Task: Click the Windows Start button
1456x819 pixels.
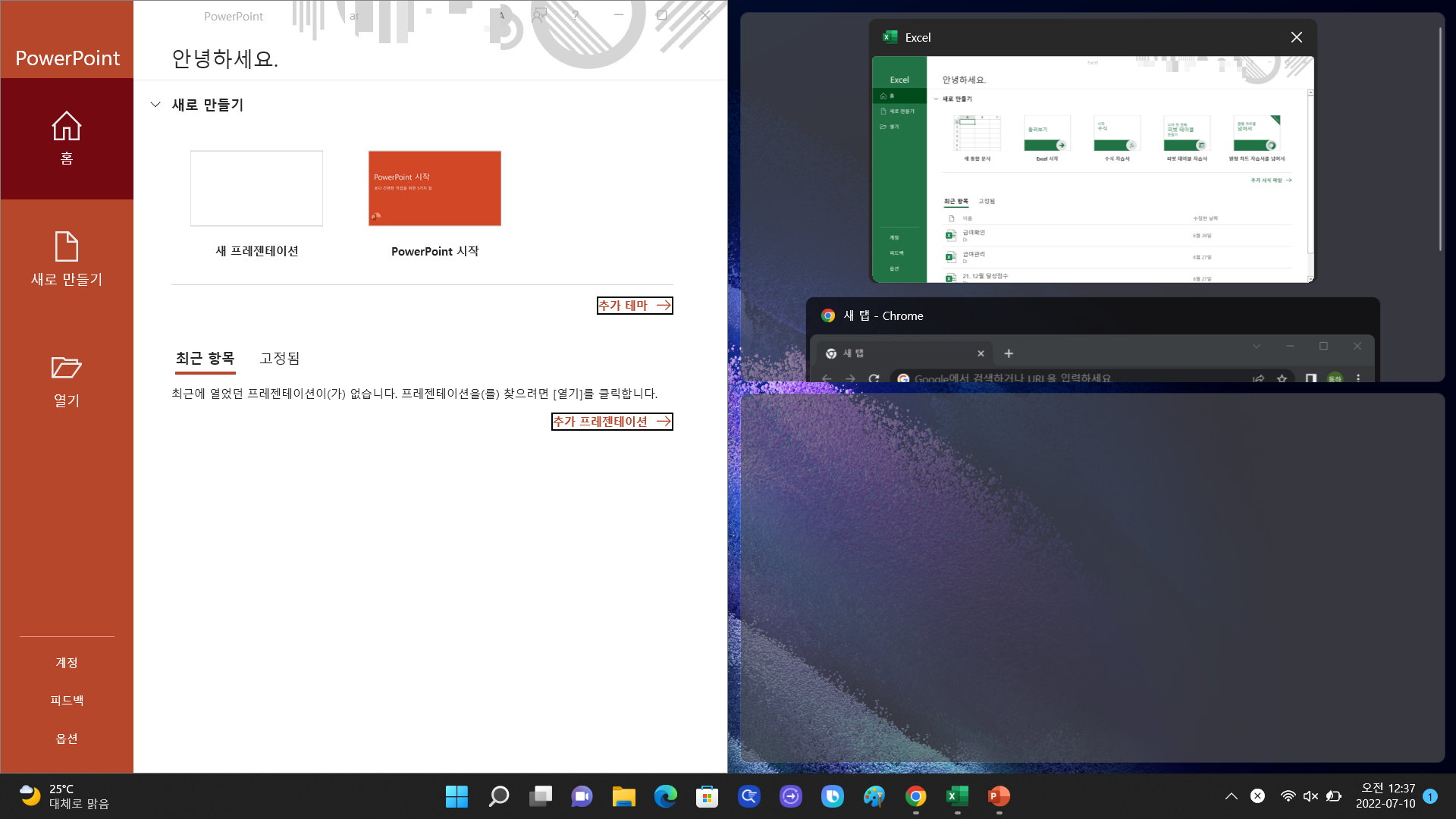Action: coord(457,796)
